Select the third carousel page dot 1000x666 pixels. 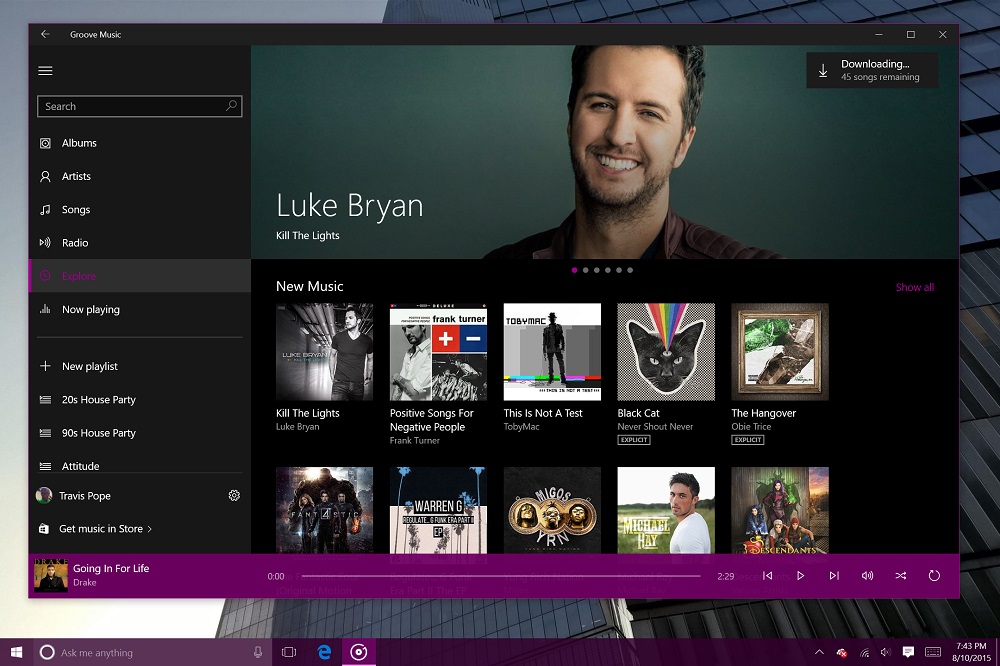(x=596, y=270)
